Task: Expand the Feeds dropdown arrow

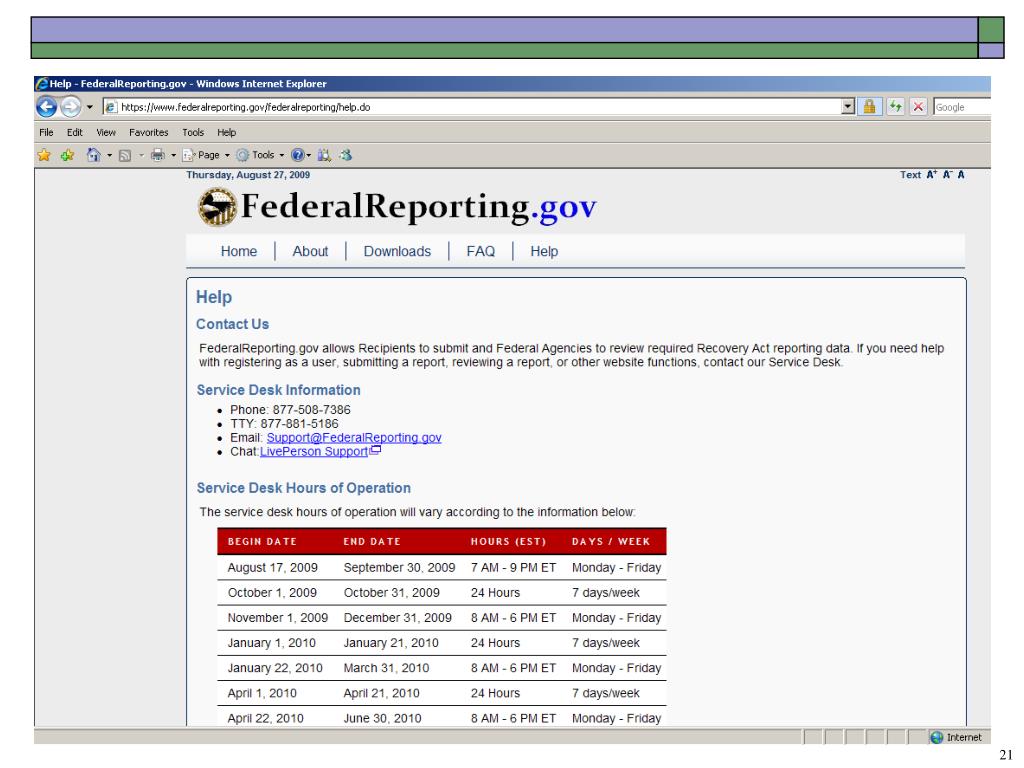Action: coord(141,155)
